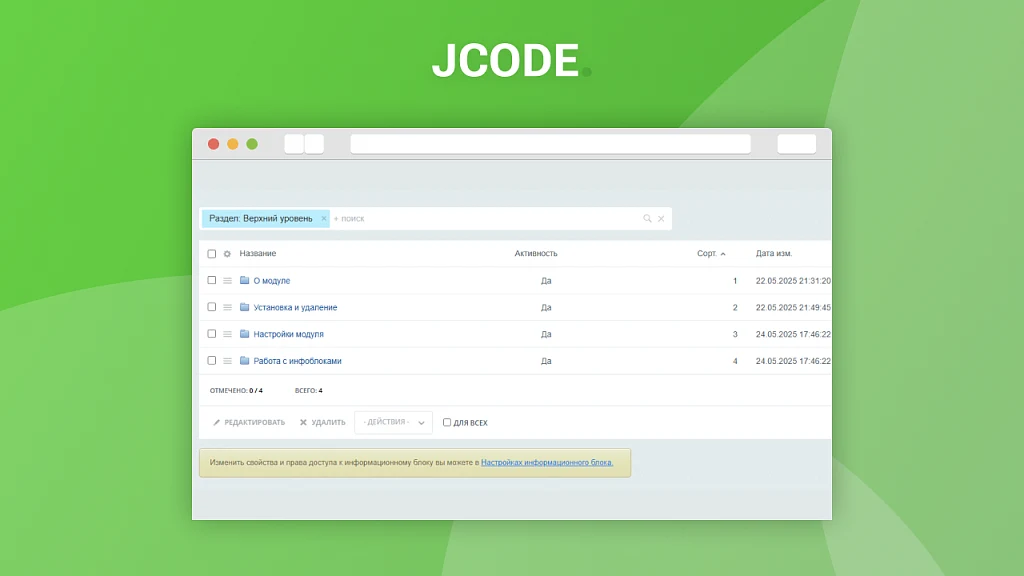Open row menu for 'Настройки модуля'

[x=227, y=334]
